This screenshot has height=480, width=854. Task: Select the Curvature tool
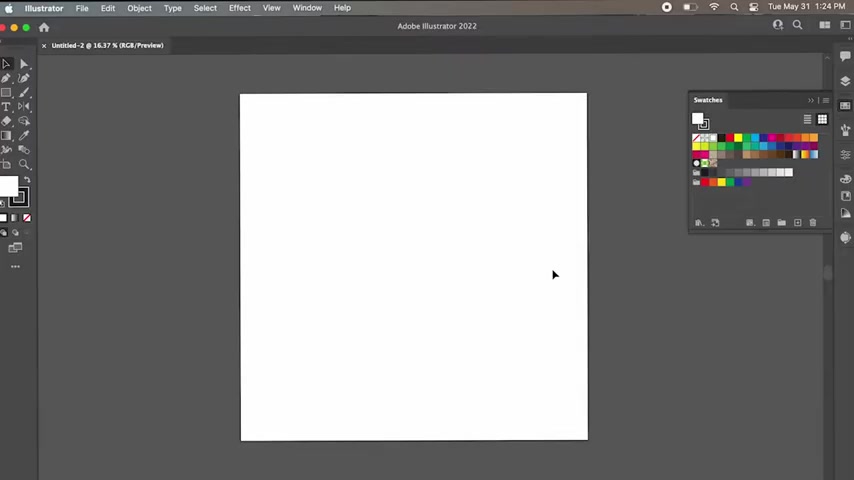click(x=24, y=78)
